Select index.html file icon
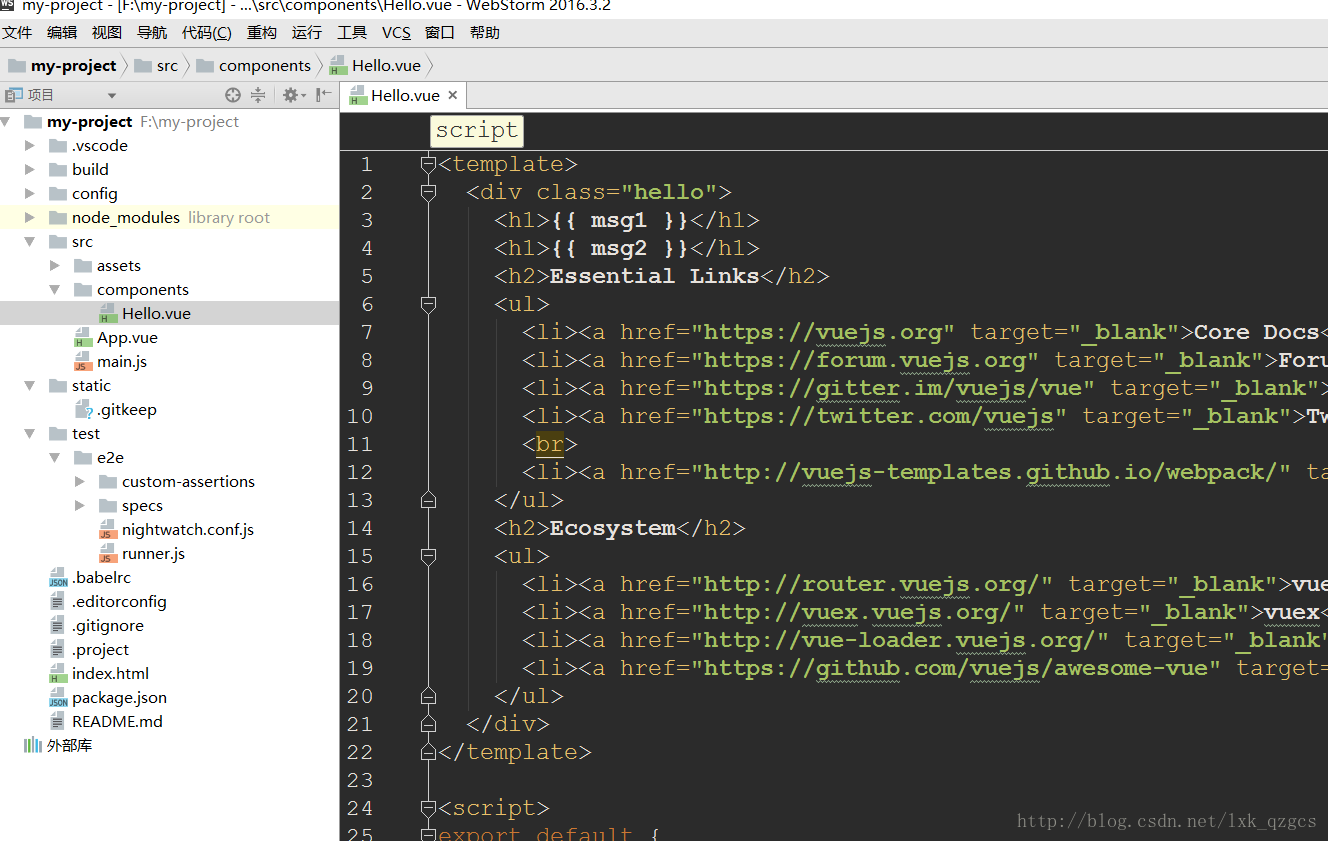This screenshot has height=841, width=1328. [x=58, y=674]
